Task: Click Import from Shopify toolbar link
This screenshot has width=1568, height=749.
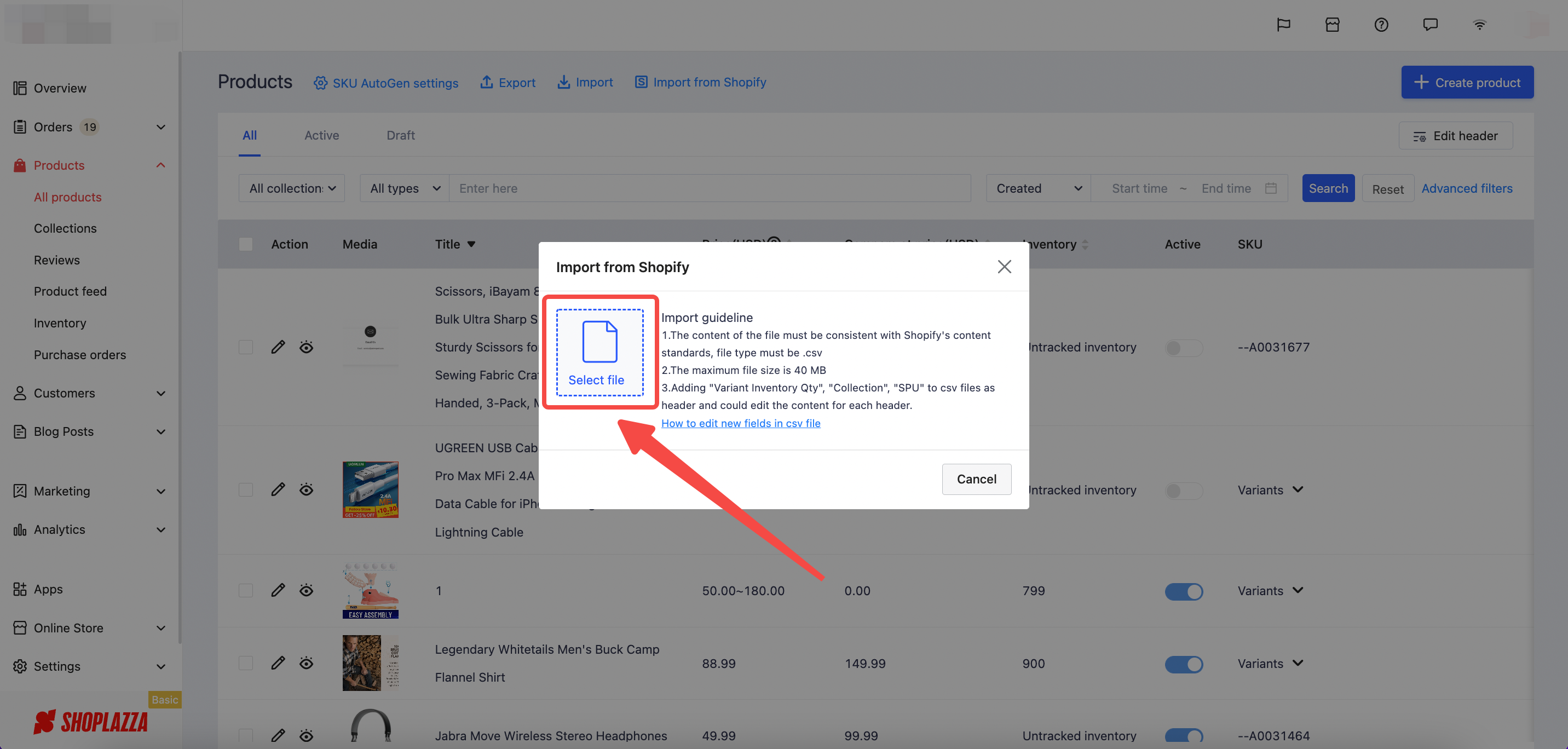Action: tap(701, 82)
